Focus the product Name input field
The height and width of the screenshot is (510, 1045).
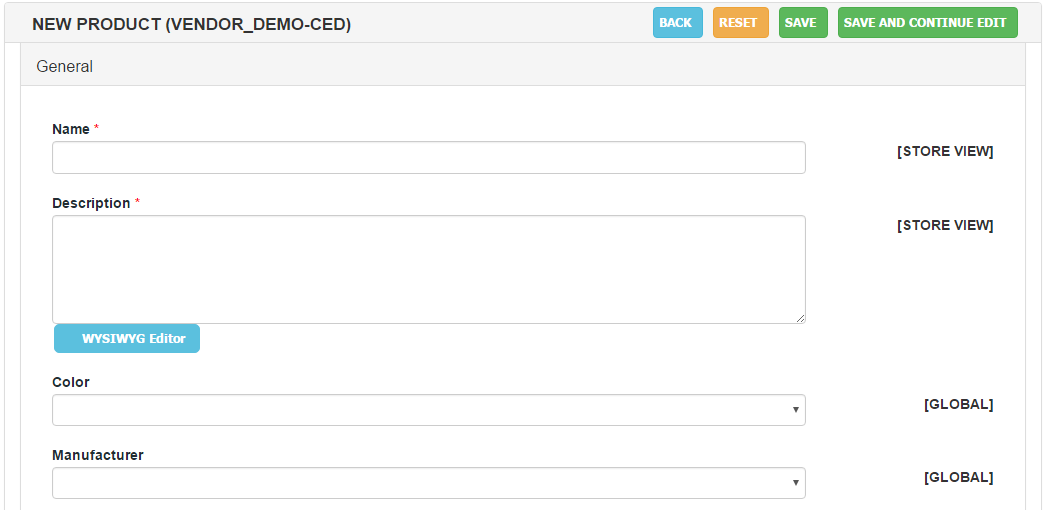[429, 157]
